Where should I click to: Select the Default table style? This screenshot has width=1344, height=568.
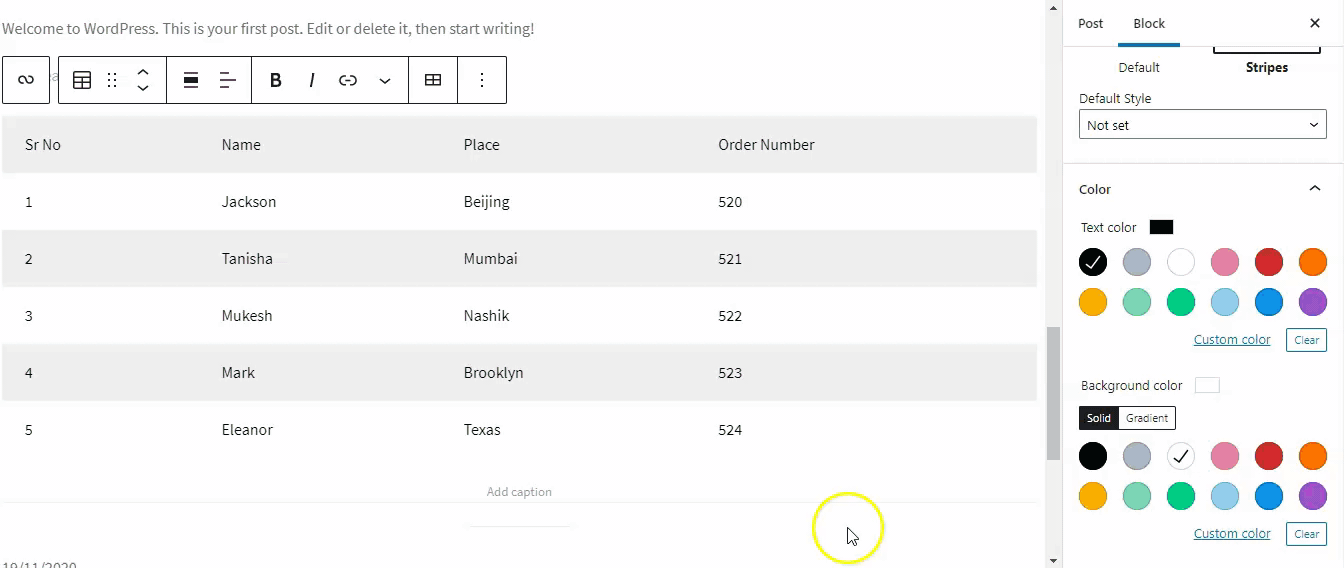pyautogui.click(x=1139, y=67)
